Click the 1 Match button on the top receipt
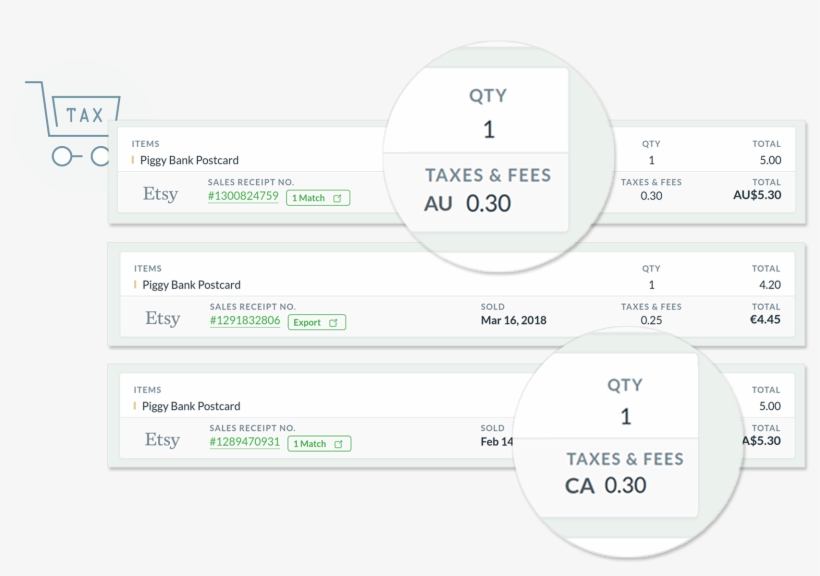Screen dimensions: 820x576 point(318,198)
